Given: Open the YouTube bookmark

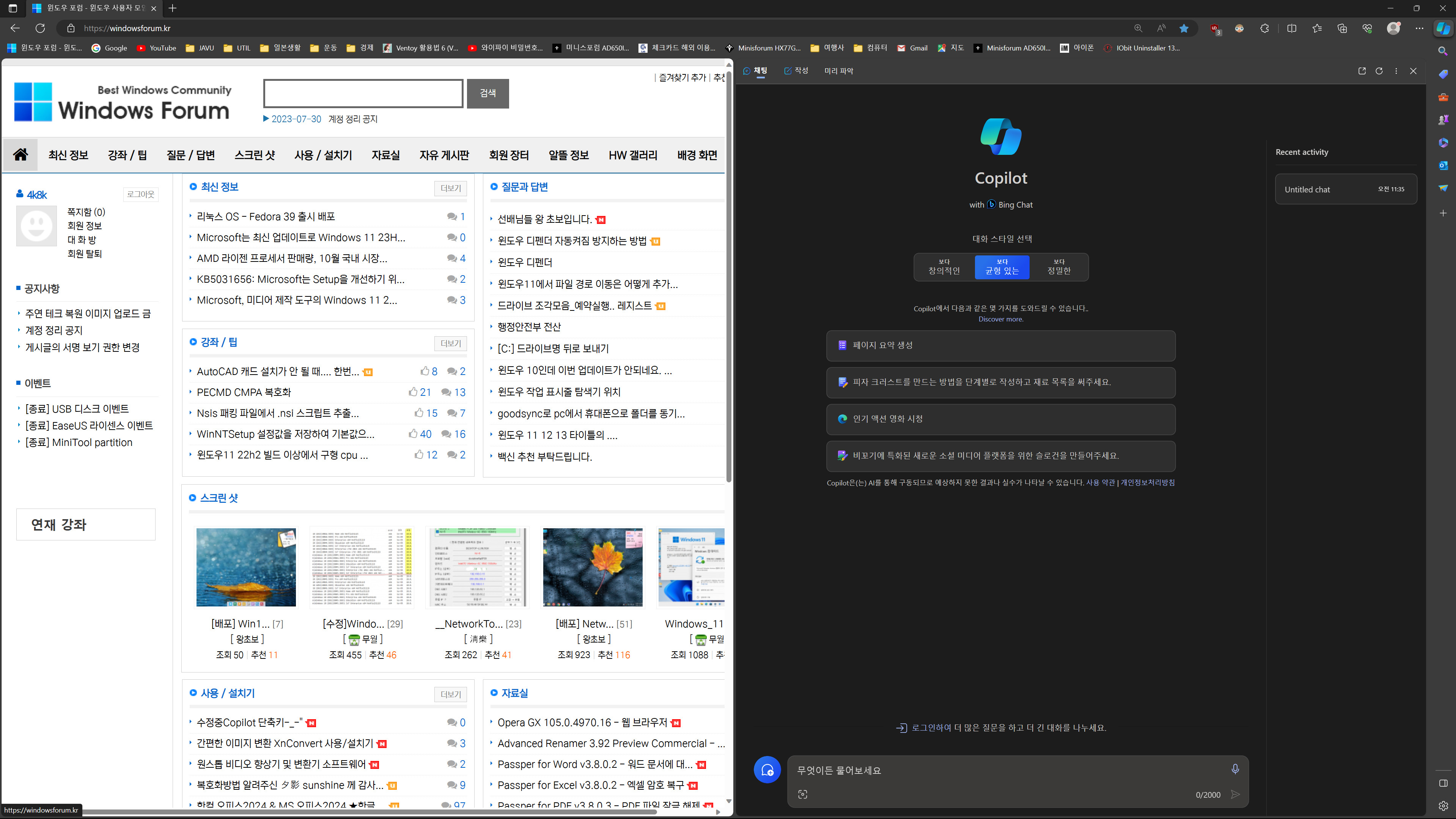Looking at the screenshot, I should pos(157,48).
